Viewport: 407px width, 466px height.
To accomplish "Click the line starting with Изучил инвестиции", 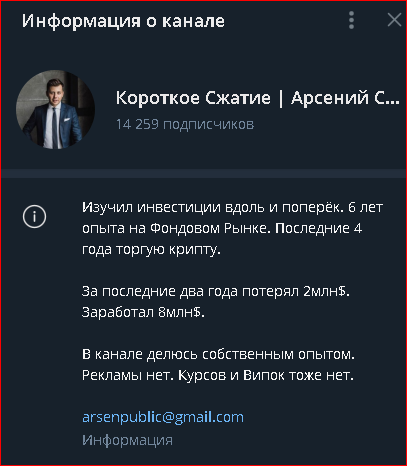I will click(232, 207).
